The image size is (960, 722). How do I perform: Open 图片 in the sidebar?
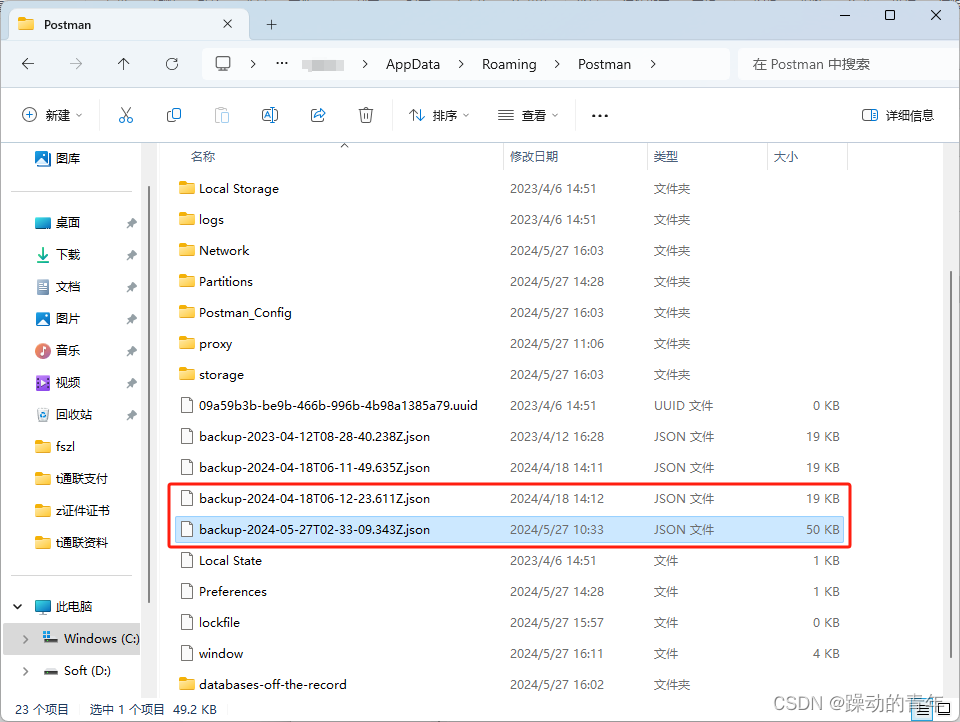(x=58, y=318)
